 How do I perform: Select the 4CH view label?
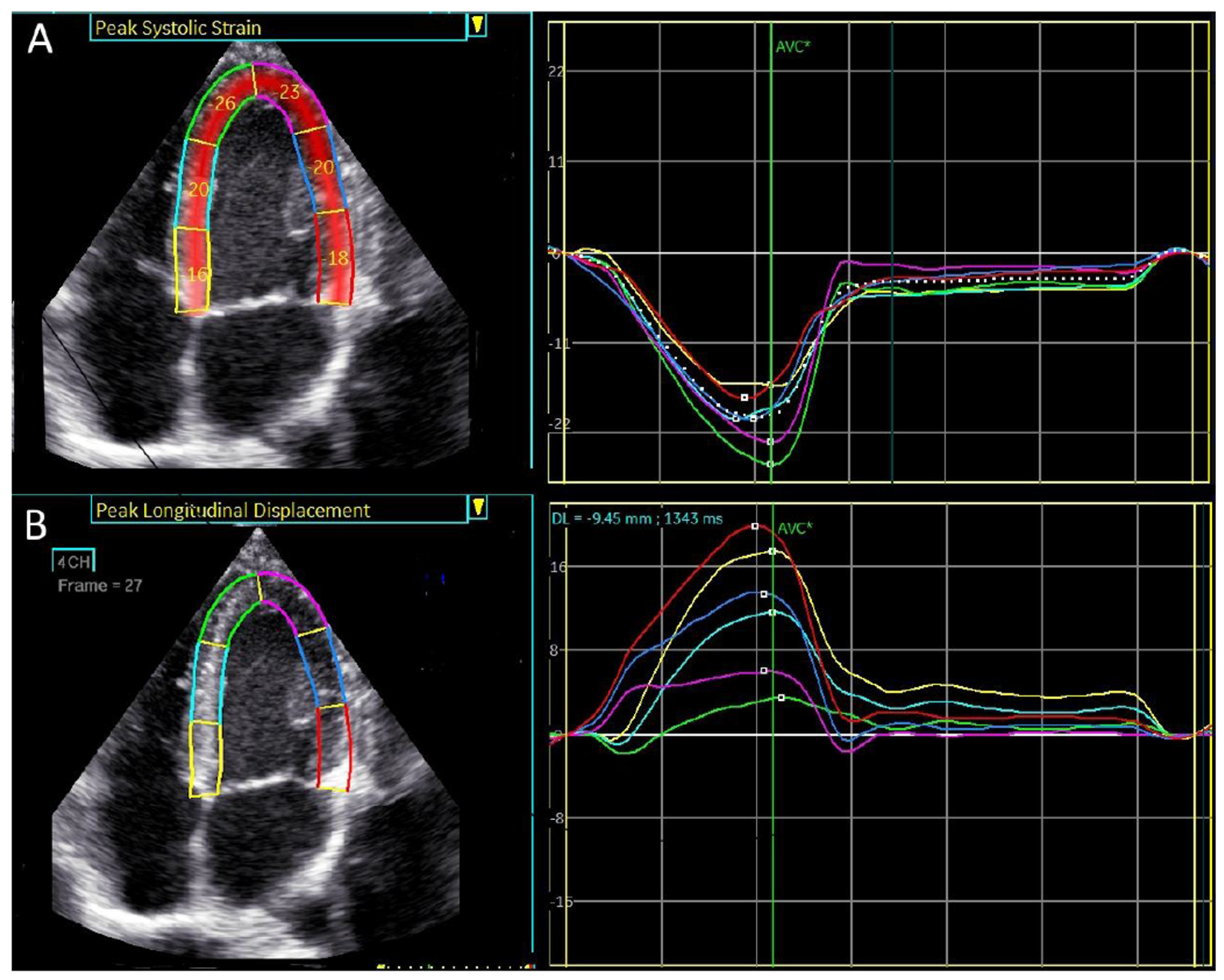coord(74,562)
